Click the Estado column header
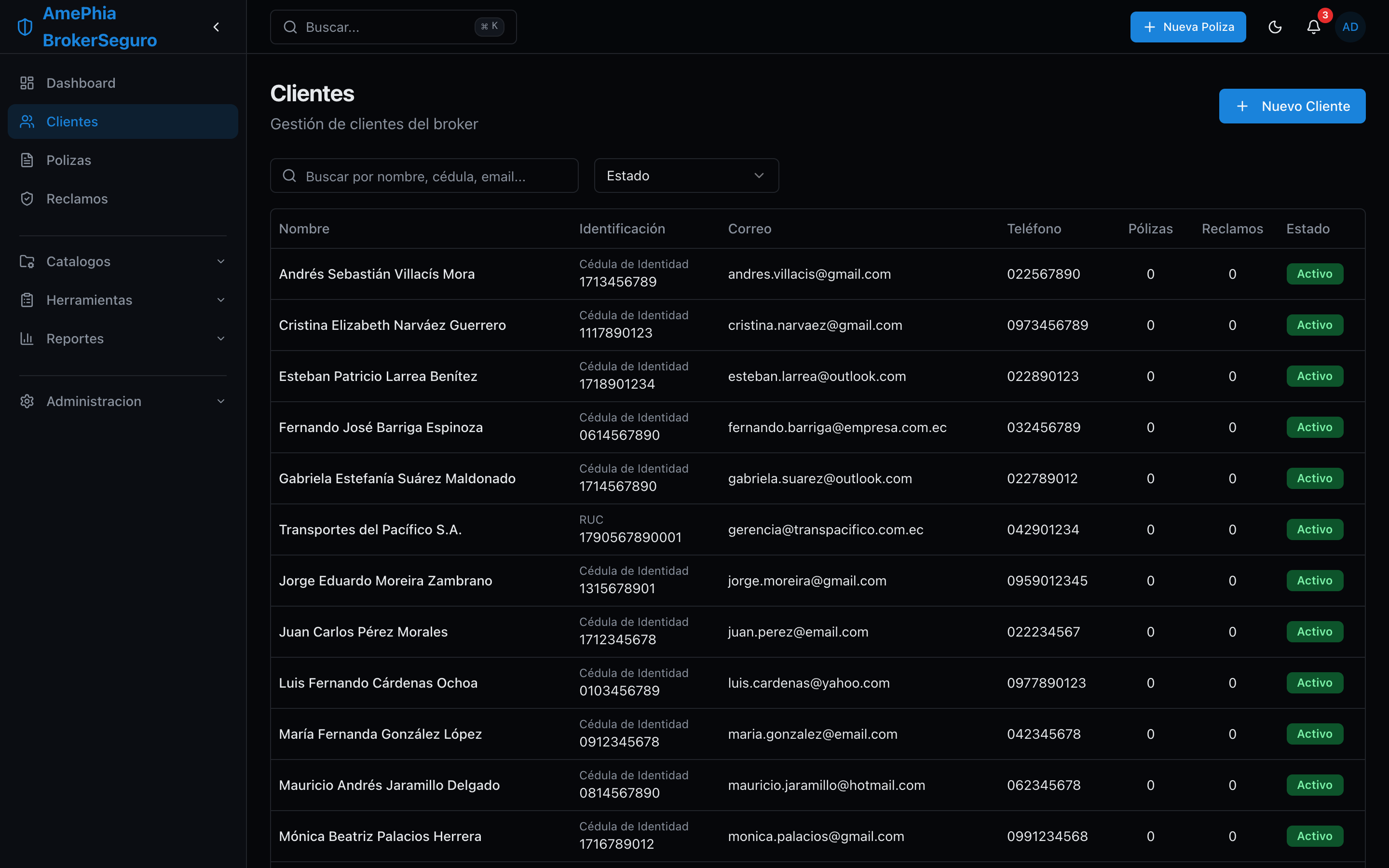This screenshot has width=1389, height=868. click(x=1307, y=229)
